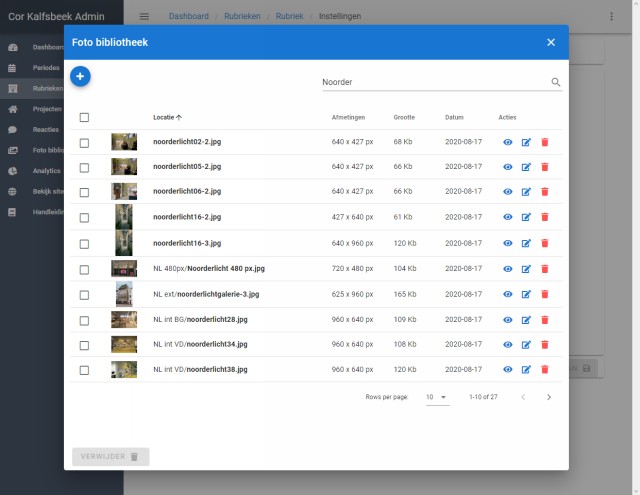Image resolution: width=640 pixels, height=495 pixels.
Task: Edit noorderlicht16-3.jpg
Action: click(x=526, y=243)
